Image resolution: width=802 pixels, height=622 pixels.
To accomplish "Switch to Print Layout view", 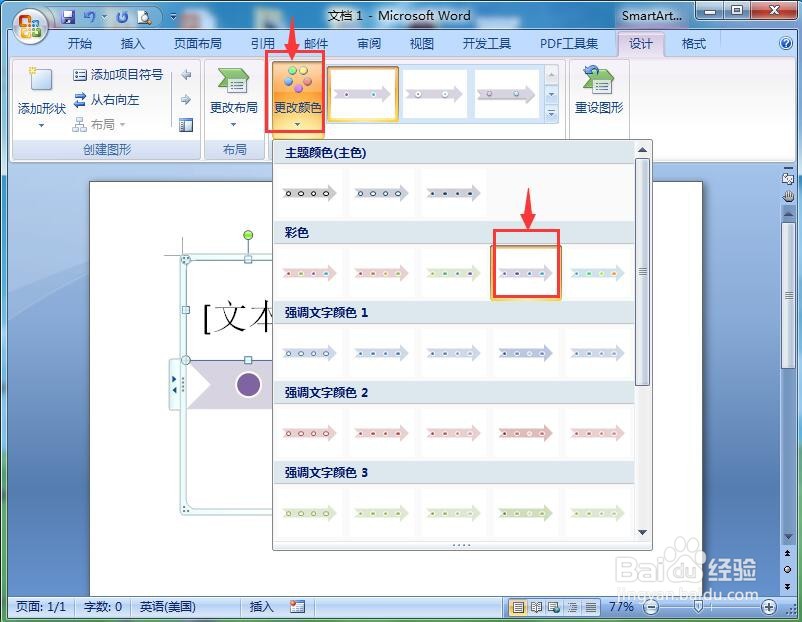I will click(518, 607).
